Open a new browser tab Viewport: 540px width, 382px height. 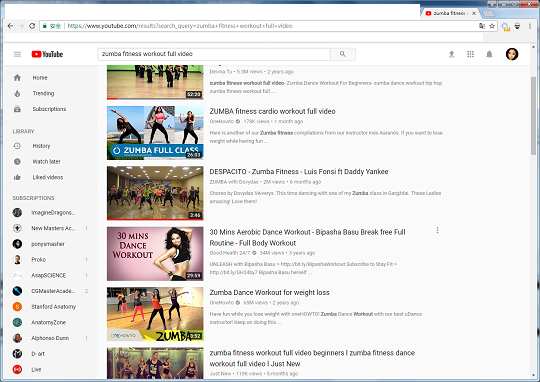[488, 13]
